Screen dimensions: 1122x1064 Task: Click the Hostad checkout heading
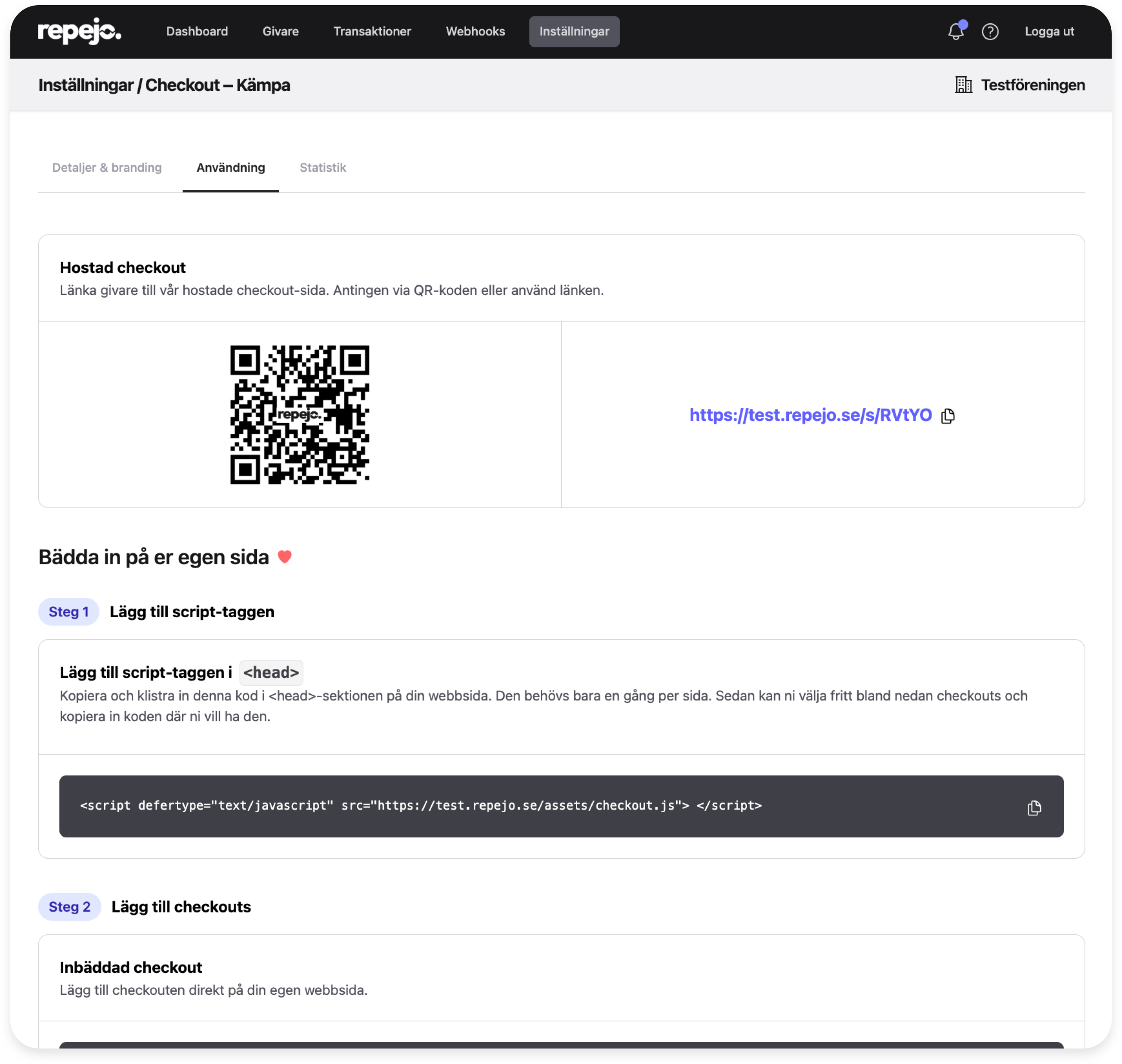[x=123, y=268]
